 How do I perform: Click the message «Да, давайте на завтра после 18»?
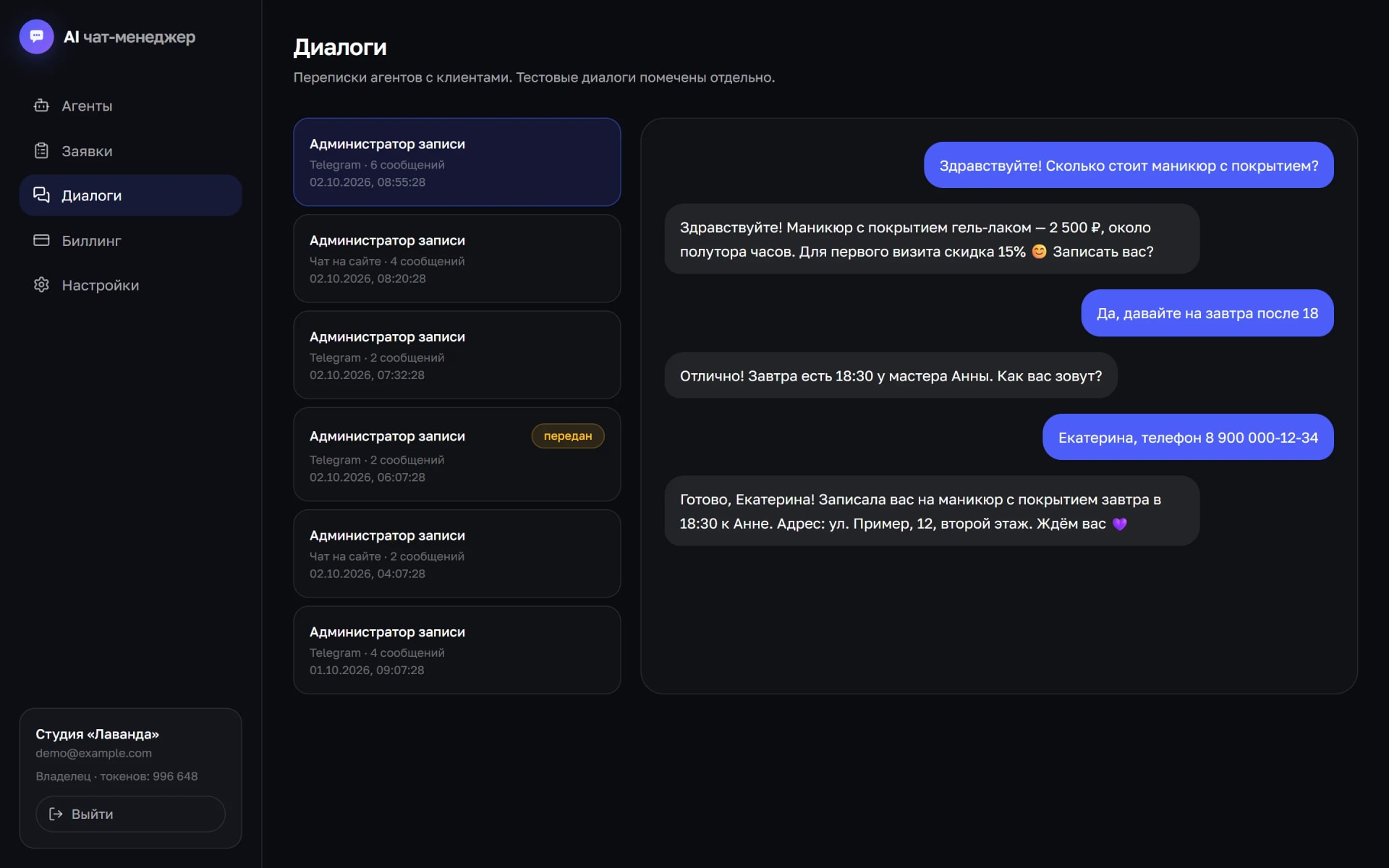(x=1207, y=313)
